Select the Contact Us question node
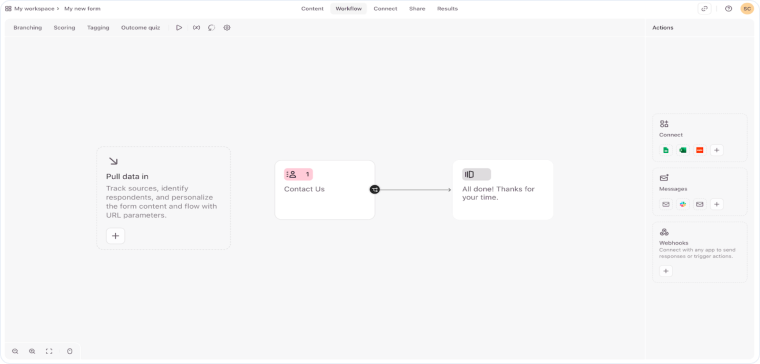This screenshot has width=760, height=364. (x=325, y=190)
